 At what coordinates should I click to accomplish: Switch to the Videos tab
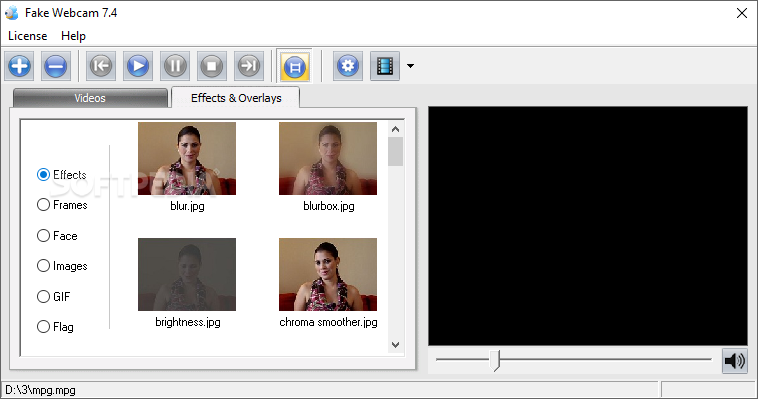click(90, 98)
